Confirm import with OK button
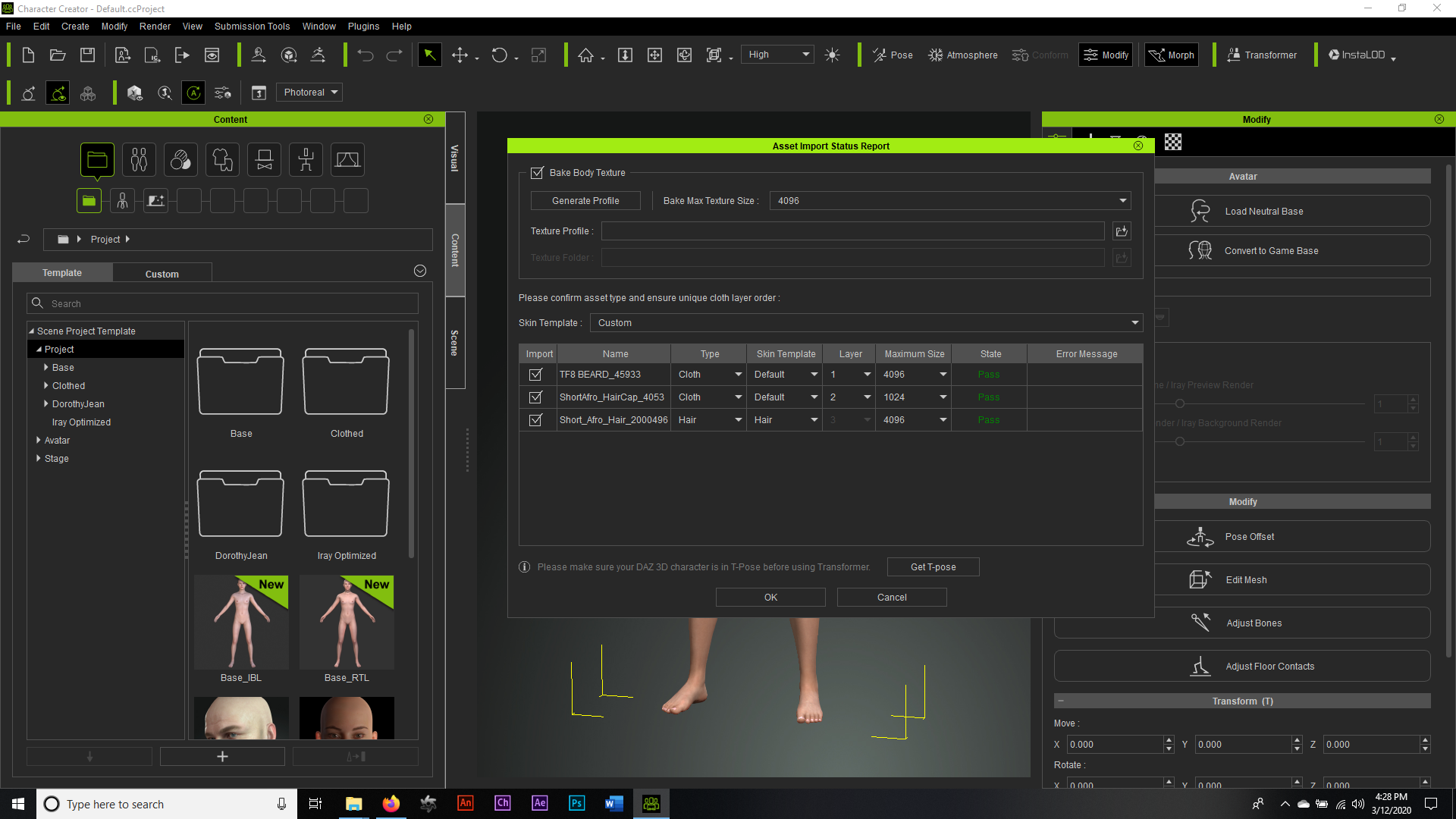 coord(770,598)
